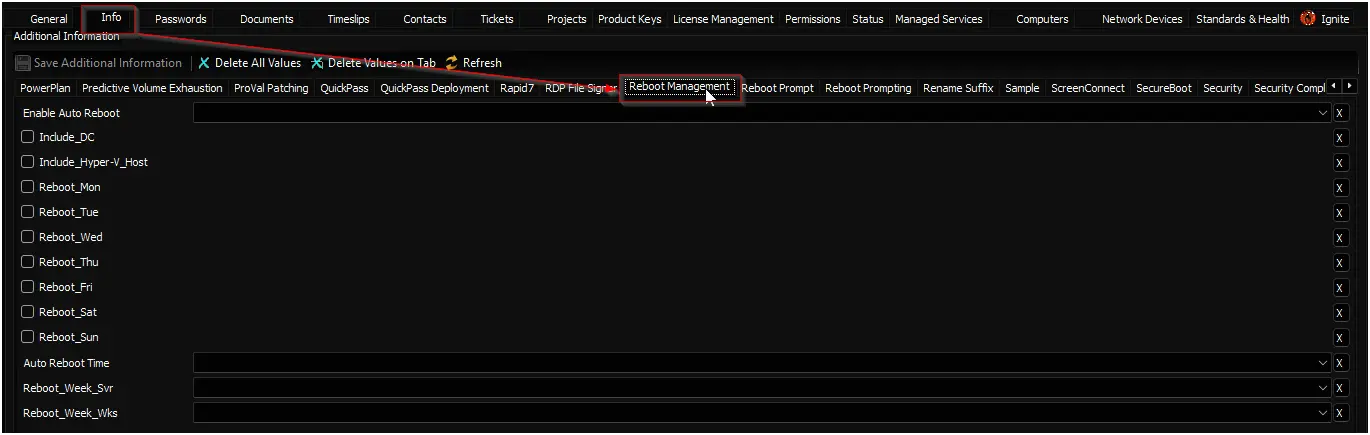Open the License Management tab
The width and height of the screenshot is (1370, 435).
point(723,19)
